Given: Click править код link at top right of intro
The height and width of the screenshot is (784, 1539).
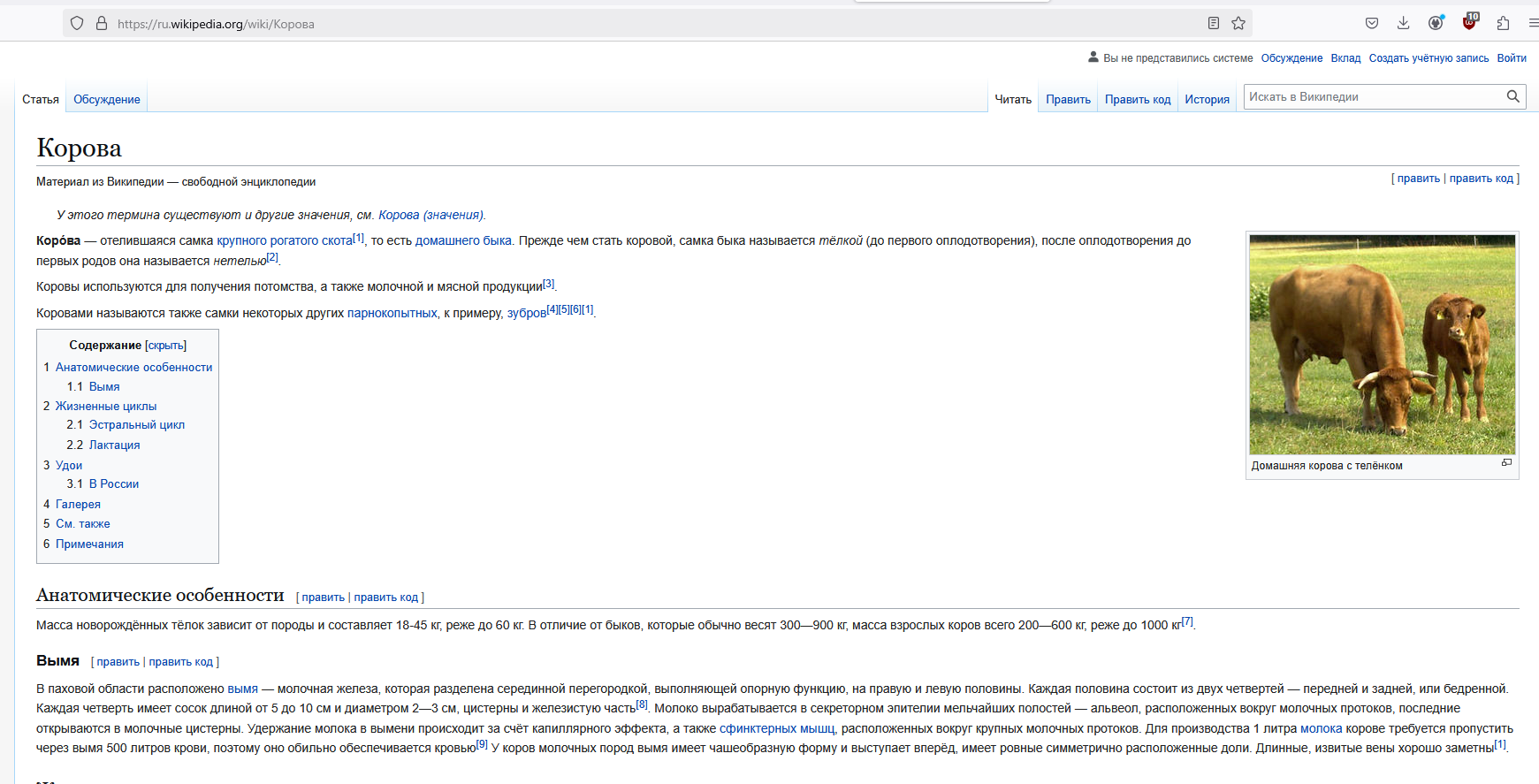Looking at the screenshot, I should coord(1482,179).
